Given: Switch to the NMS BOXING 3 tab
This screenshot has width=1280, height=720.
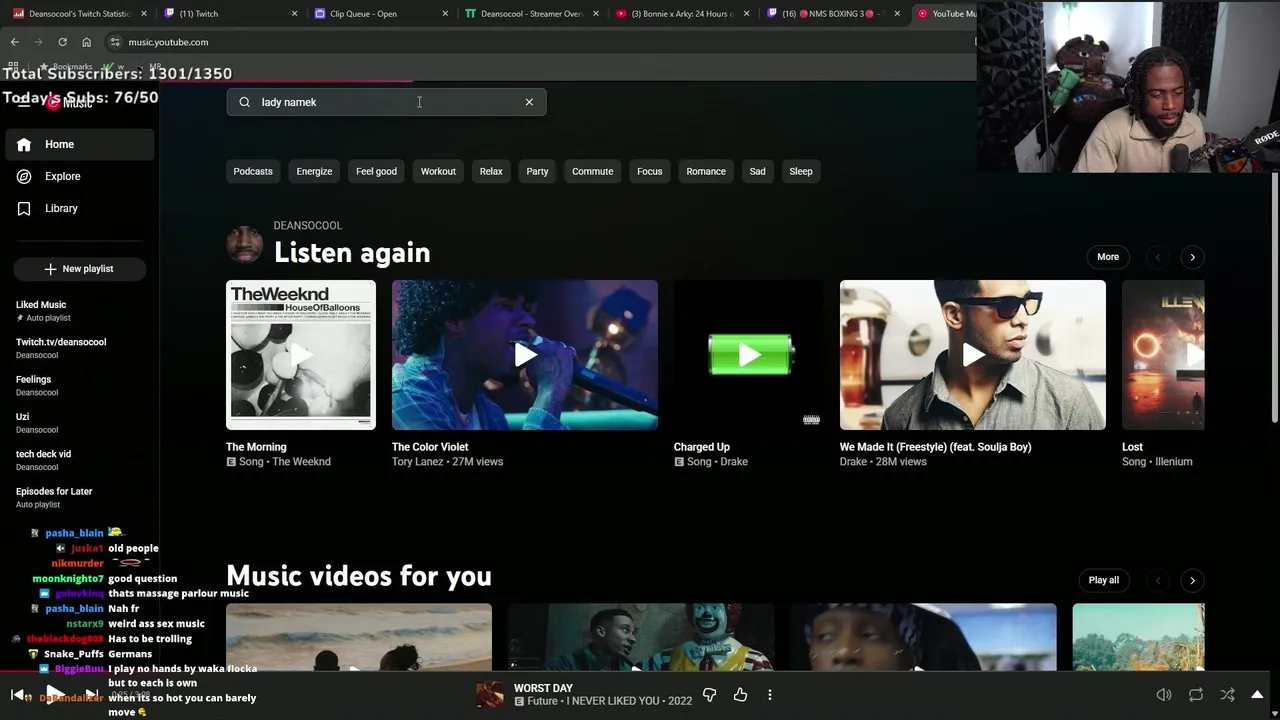Looking at the screenshot, I should coord(832,14).
